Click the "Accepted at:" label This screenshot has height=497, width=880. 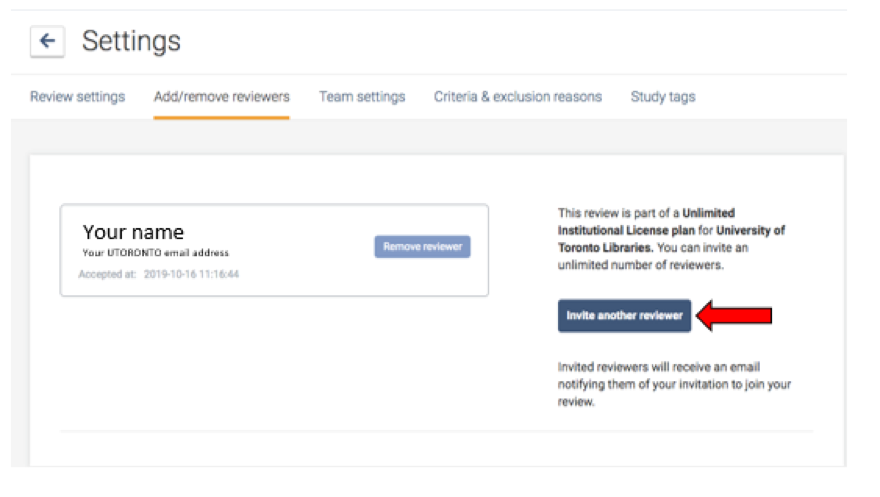pos(107,273)
